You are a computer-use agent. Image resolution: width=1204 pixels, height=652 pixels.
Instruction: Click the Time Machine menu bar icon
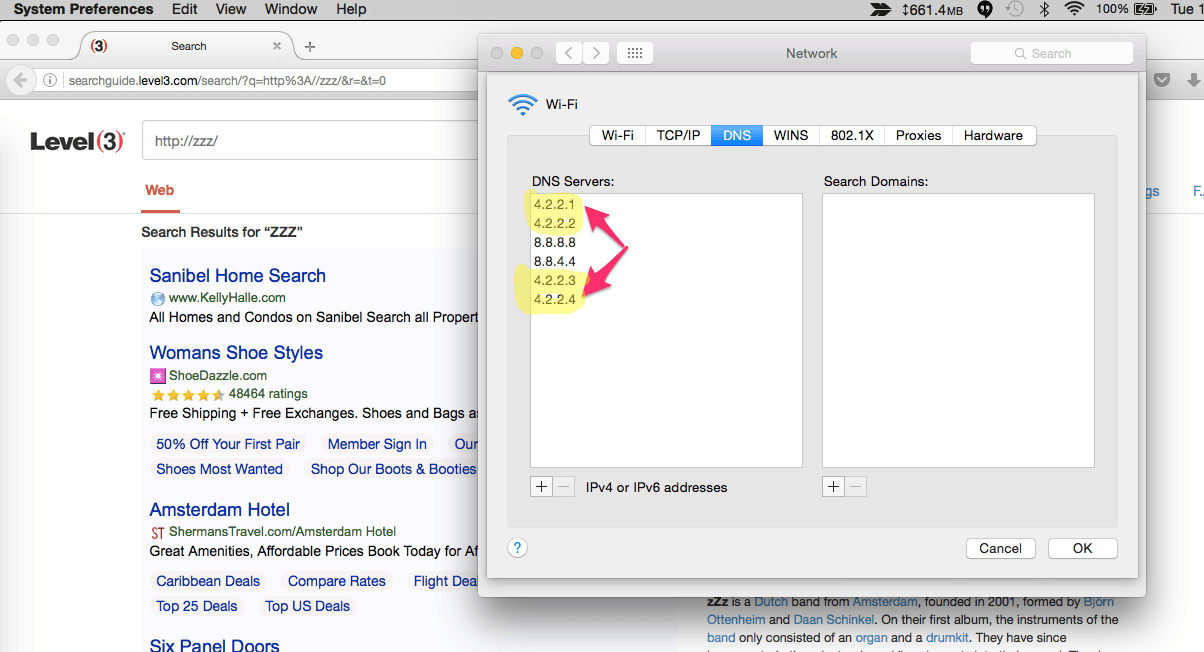[1014, 9]
